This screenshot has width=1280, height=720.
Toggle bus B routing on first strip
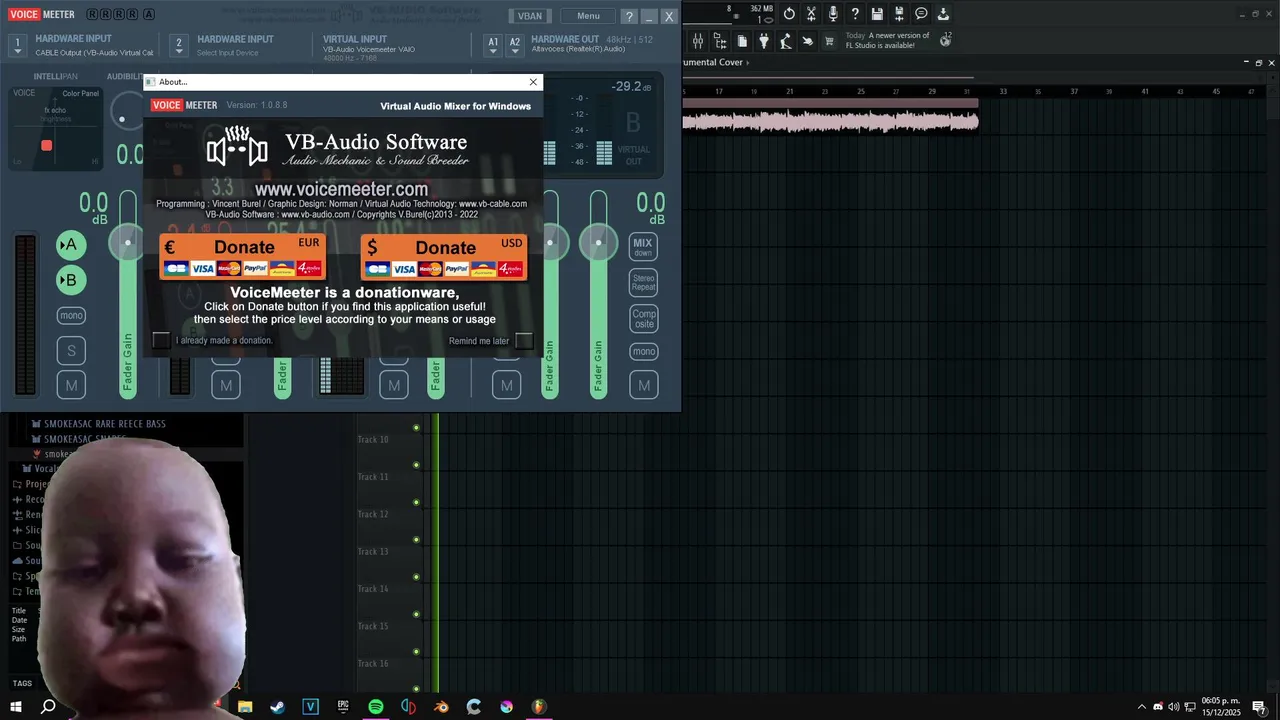pyautogui.click(x=71, y=280)
